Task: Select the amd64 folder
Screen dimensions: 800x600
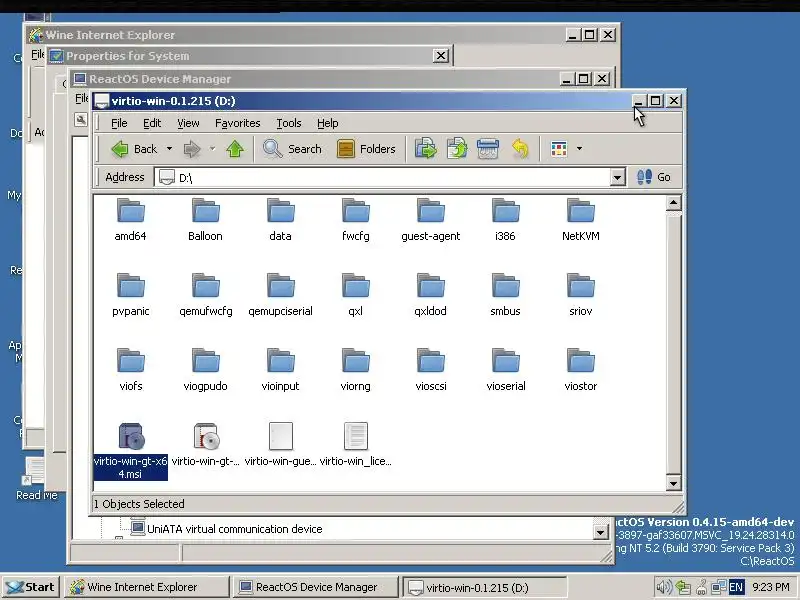Action: (131, 219)
